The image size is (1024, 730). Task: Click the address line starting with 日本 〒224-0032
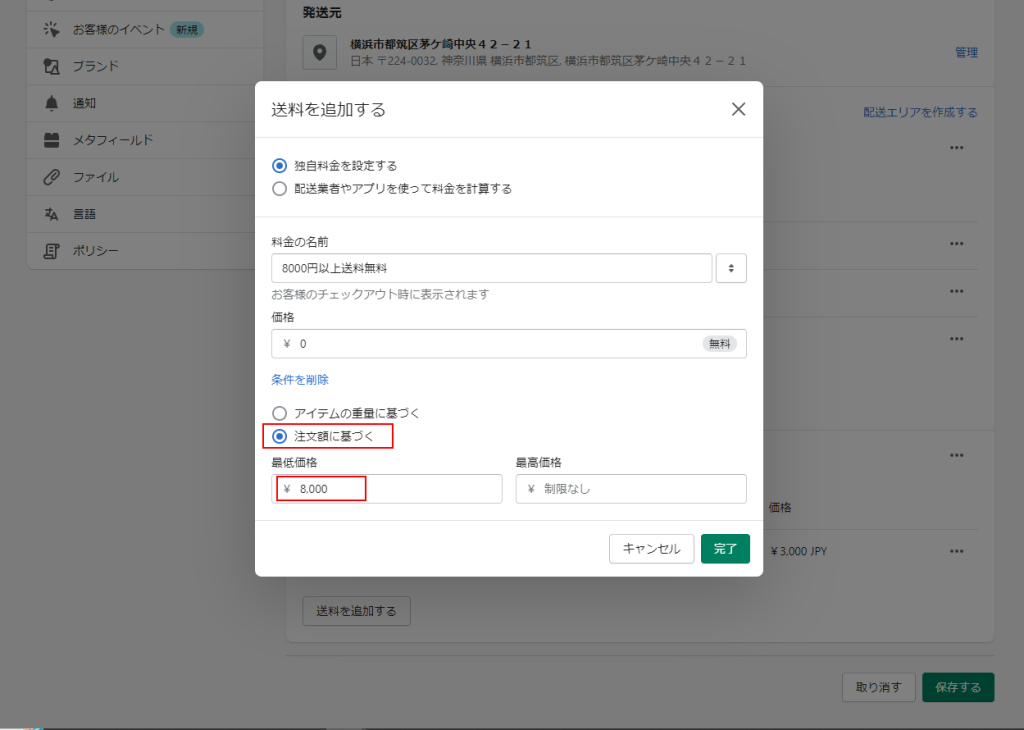548,61
